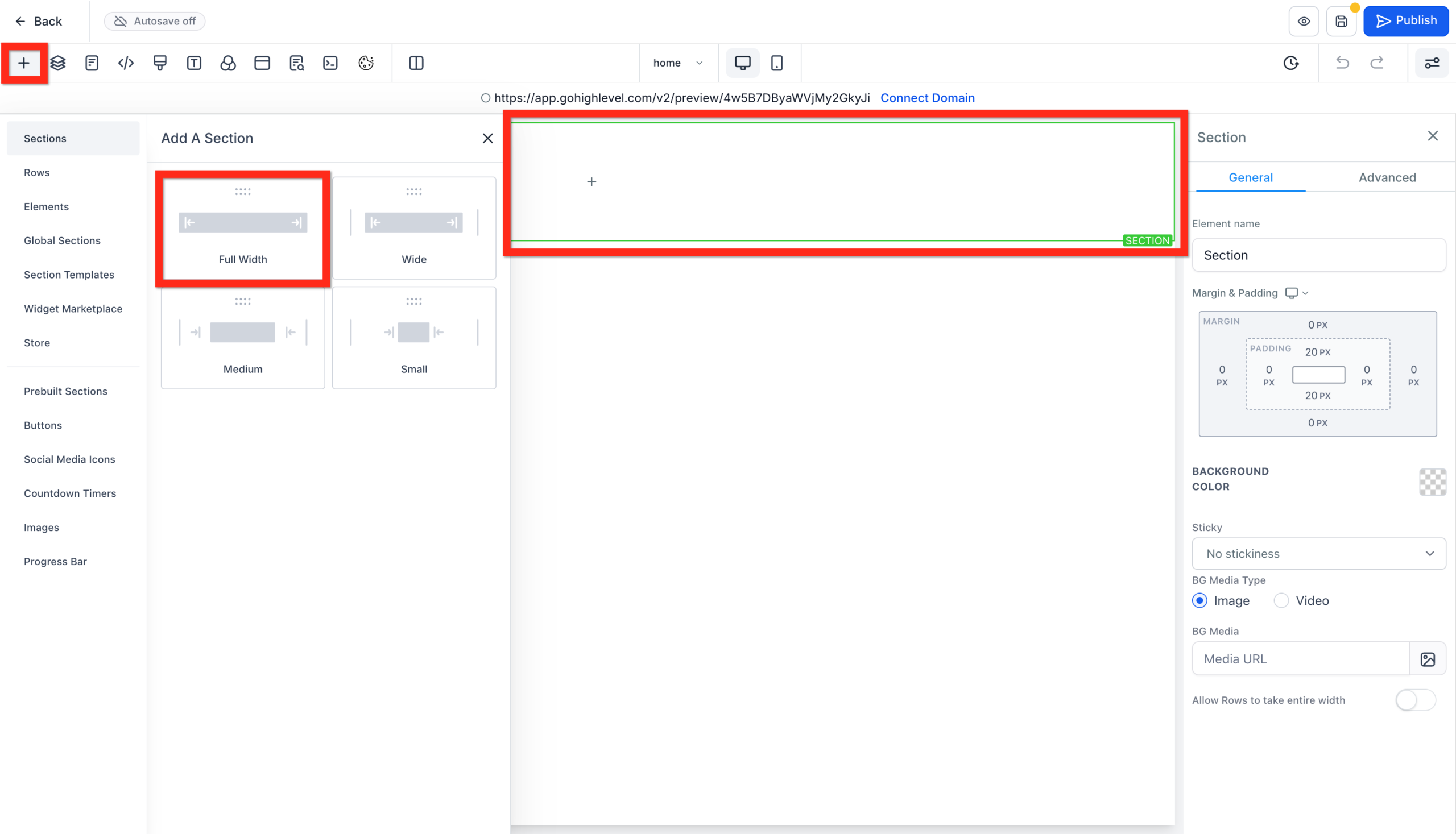
Task: Click the Publish button
Action: tap(1406, 20)
